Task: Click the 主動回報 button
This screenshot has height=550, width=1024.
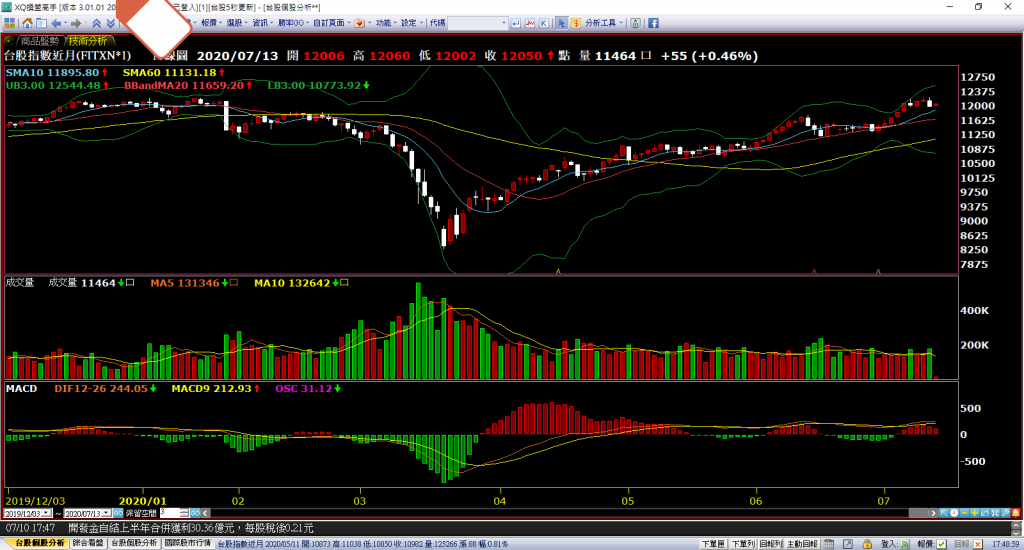Action: coord(801,543)
